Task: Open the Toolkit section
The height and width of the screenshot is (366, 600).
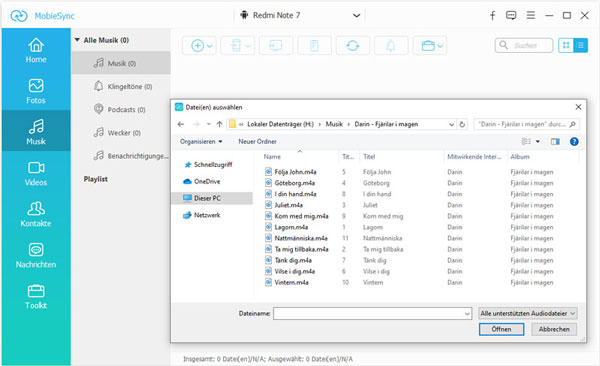Action: pos(36,297)
